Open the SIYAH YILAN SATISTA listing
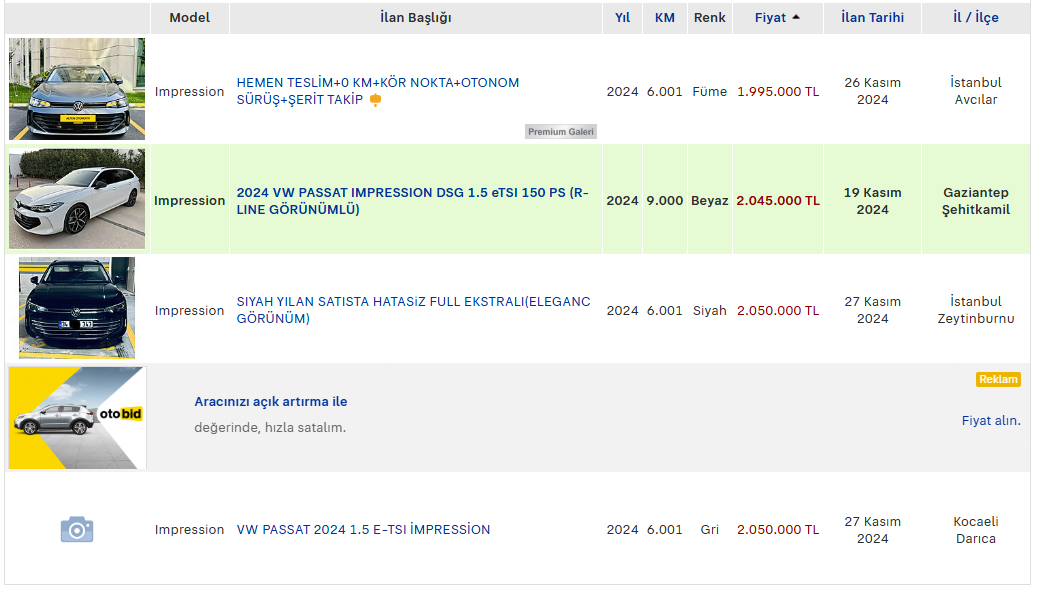 click(x=413, y=310)
